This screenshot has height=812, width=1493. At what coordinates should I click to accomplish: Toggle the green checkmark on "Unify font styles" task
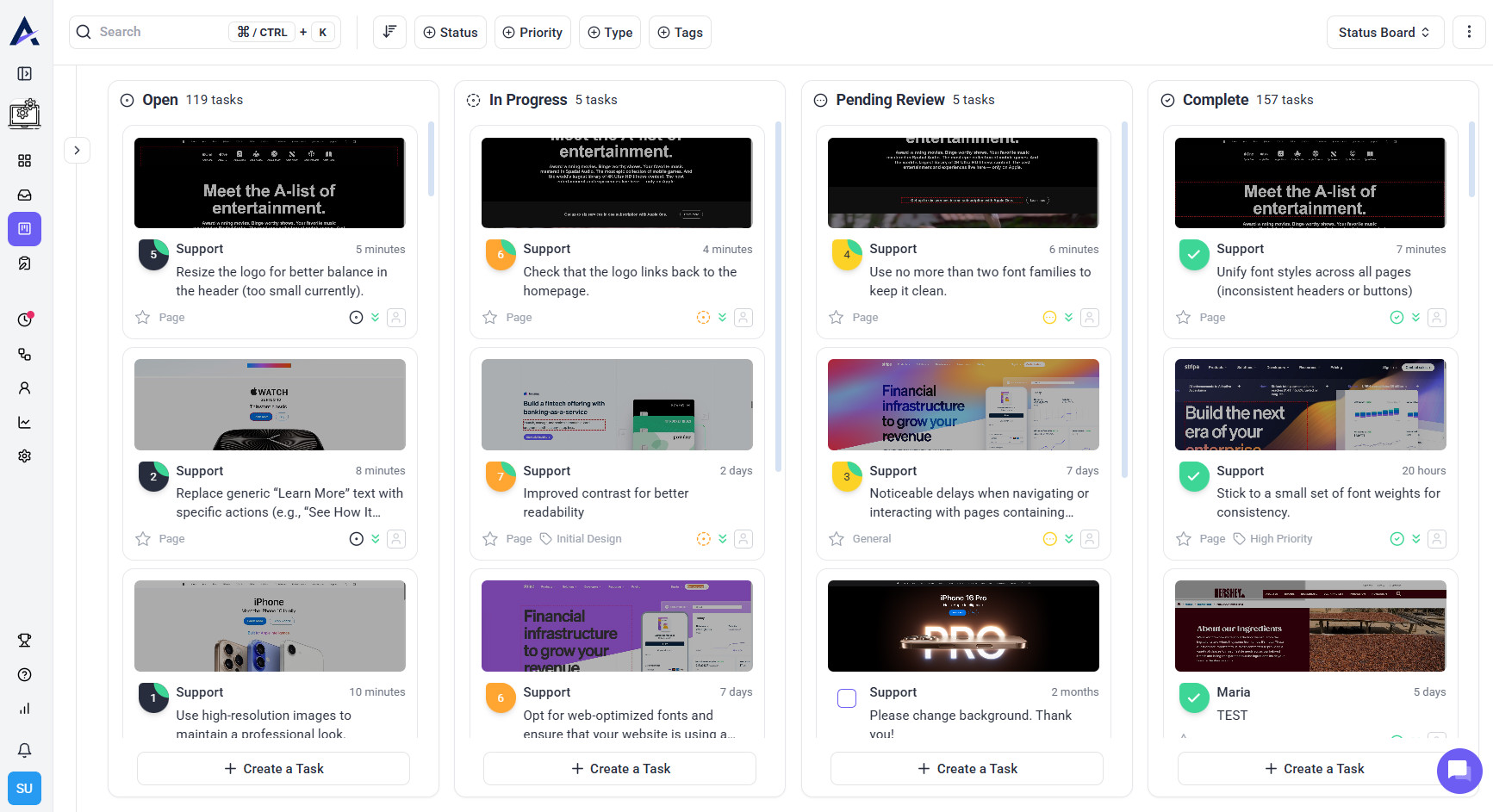[1193, 255]
